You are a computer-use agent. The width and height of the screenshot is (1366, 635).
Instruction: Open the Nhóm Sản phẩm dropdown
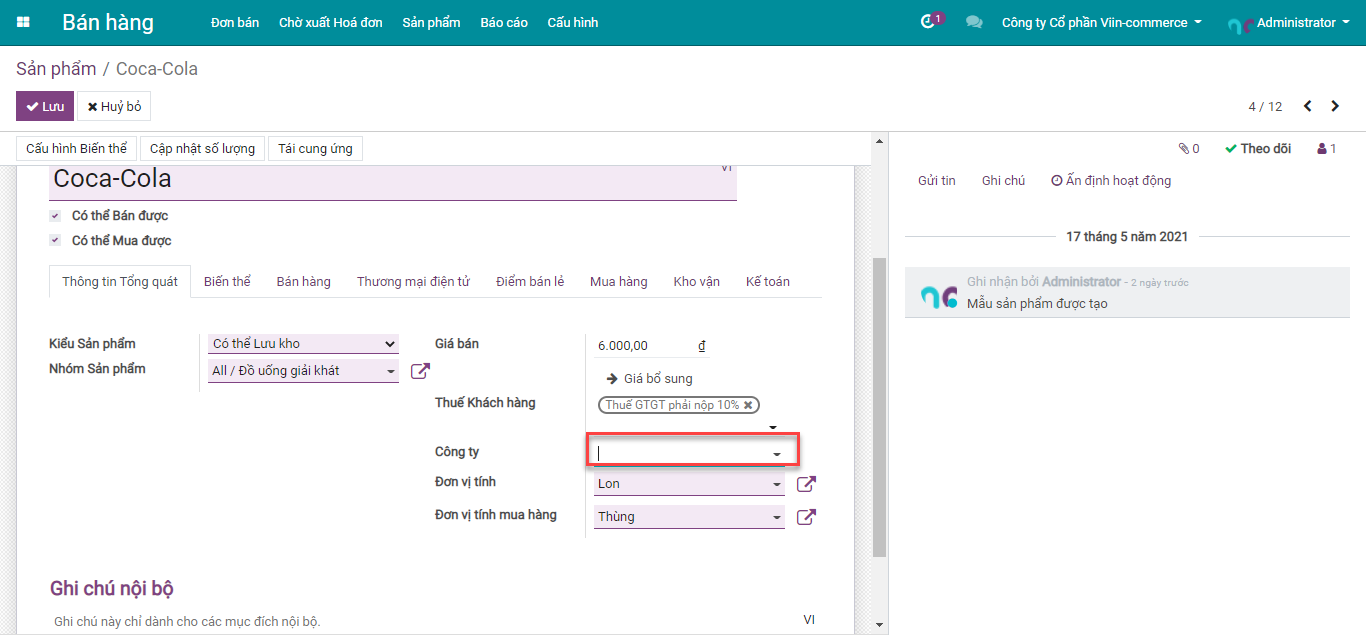pos(304,371)
